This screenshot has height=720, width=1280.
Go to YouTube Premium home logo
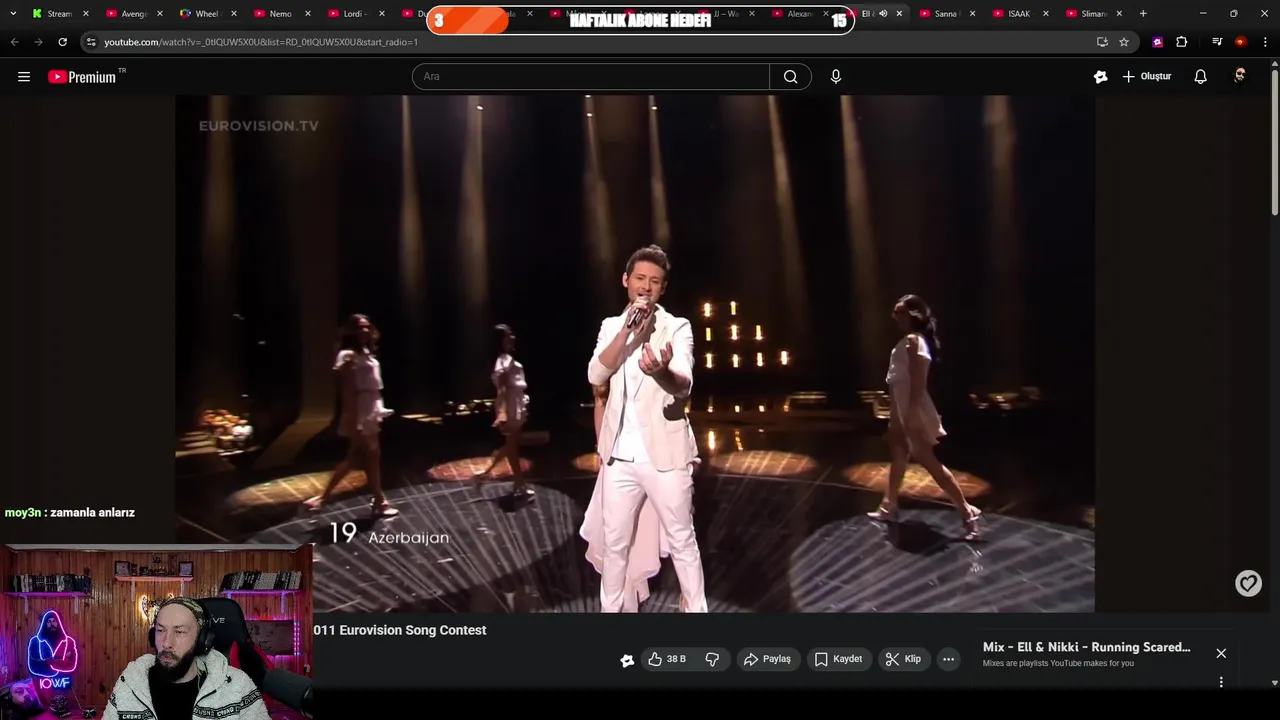(83, 77)
